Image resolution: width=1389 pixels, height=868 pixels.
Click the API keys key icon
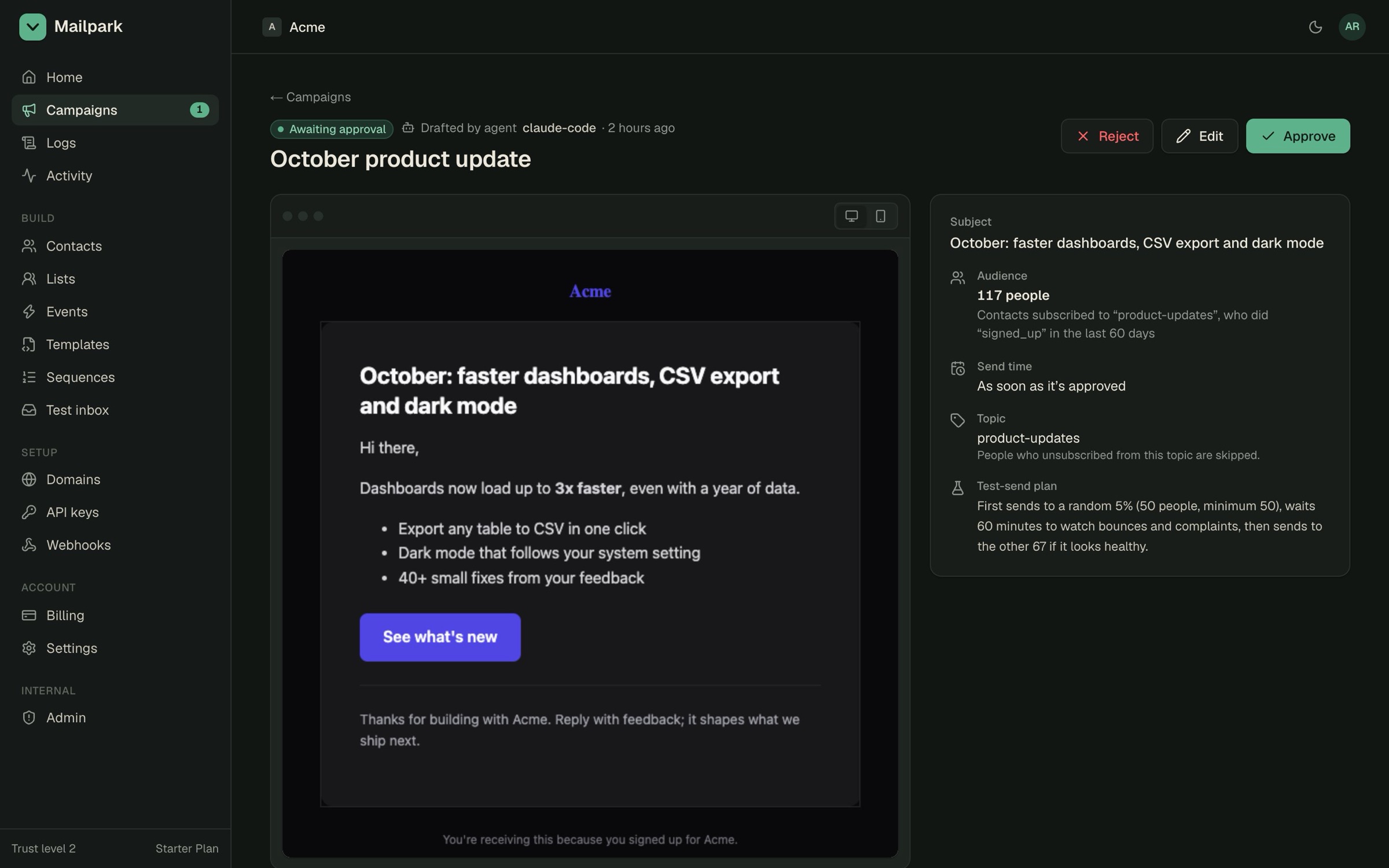click(29, 513)
